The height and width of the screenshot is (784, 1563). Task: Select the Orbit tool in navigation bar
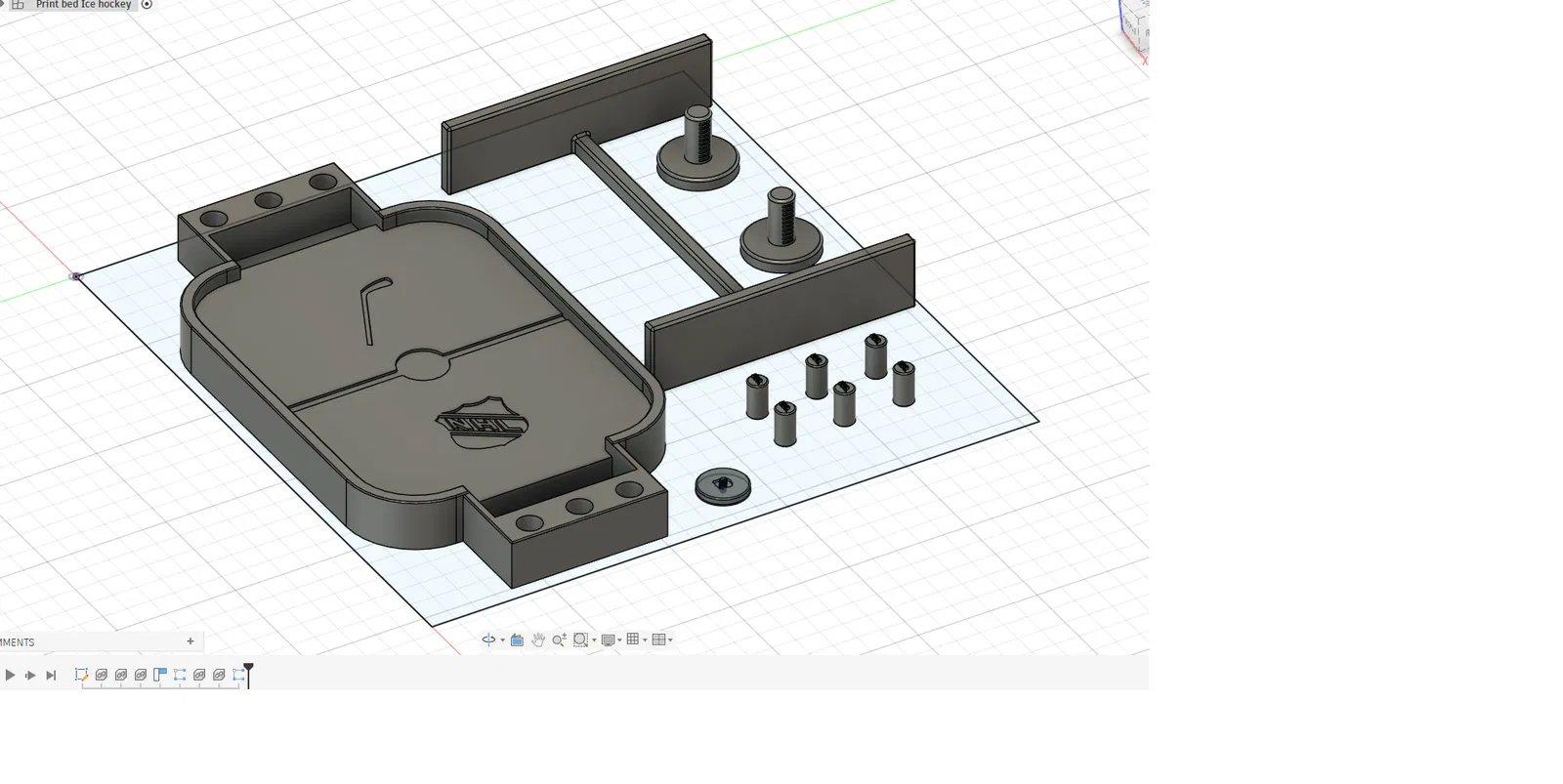coord(488,640)
